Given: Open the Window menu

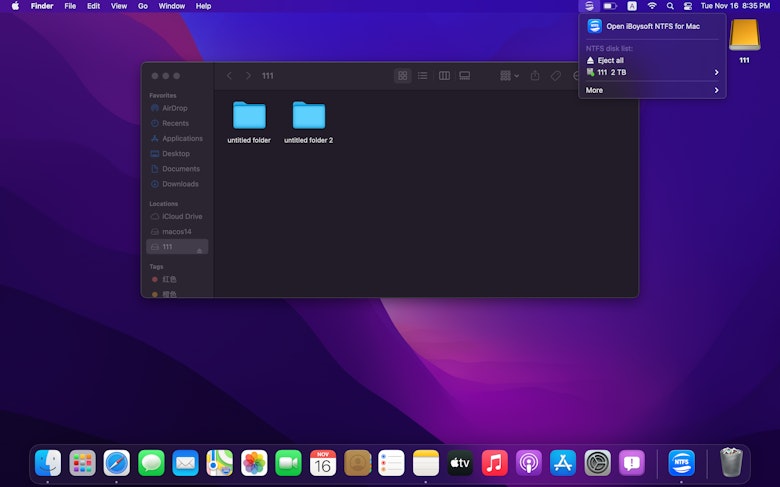Looking at the screenshot, I should 172,6.
